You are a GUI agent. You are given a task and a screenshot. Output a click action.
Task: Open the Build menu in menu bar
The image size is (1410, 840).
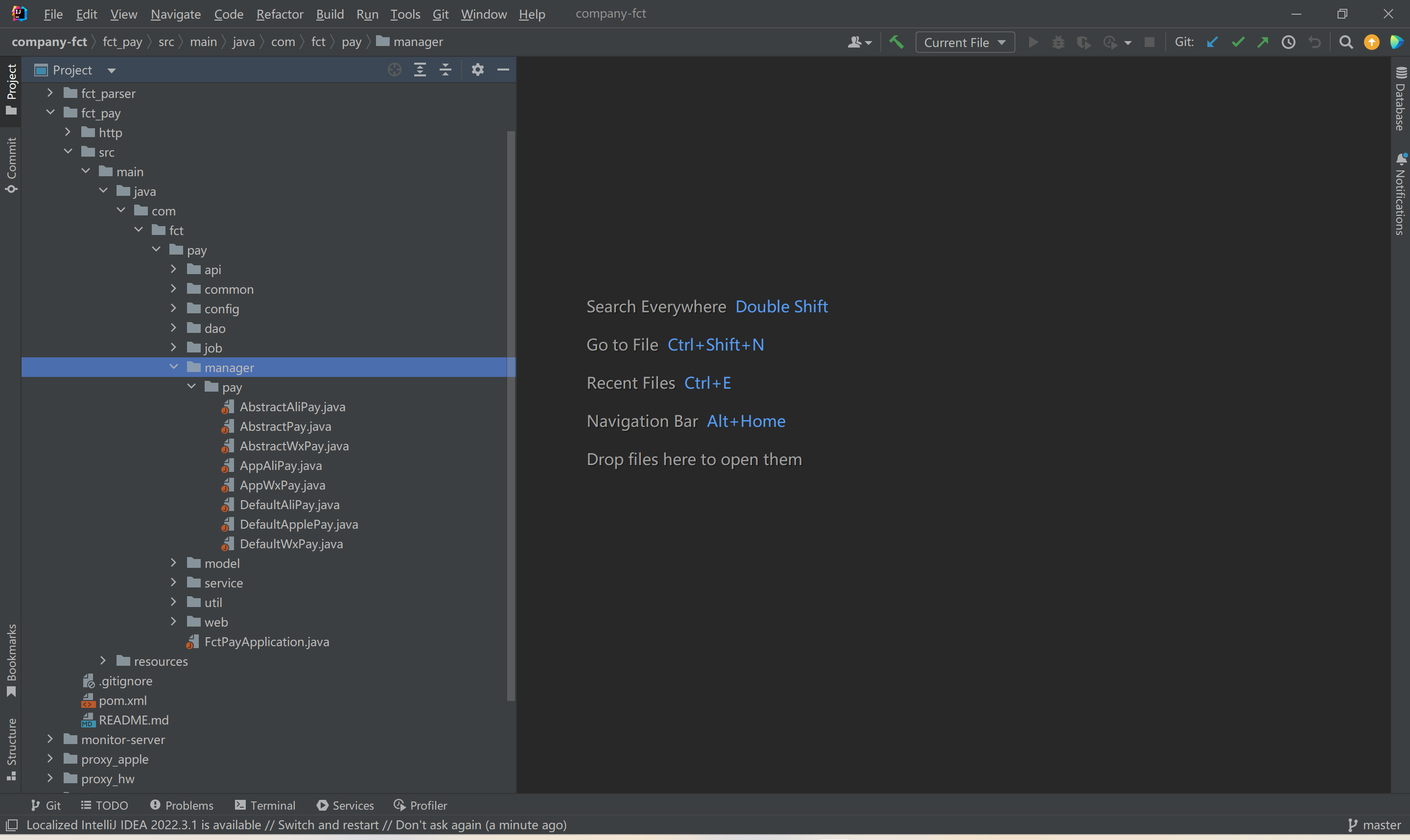tap(329, 13)
